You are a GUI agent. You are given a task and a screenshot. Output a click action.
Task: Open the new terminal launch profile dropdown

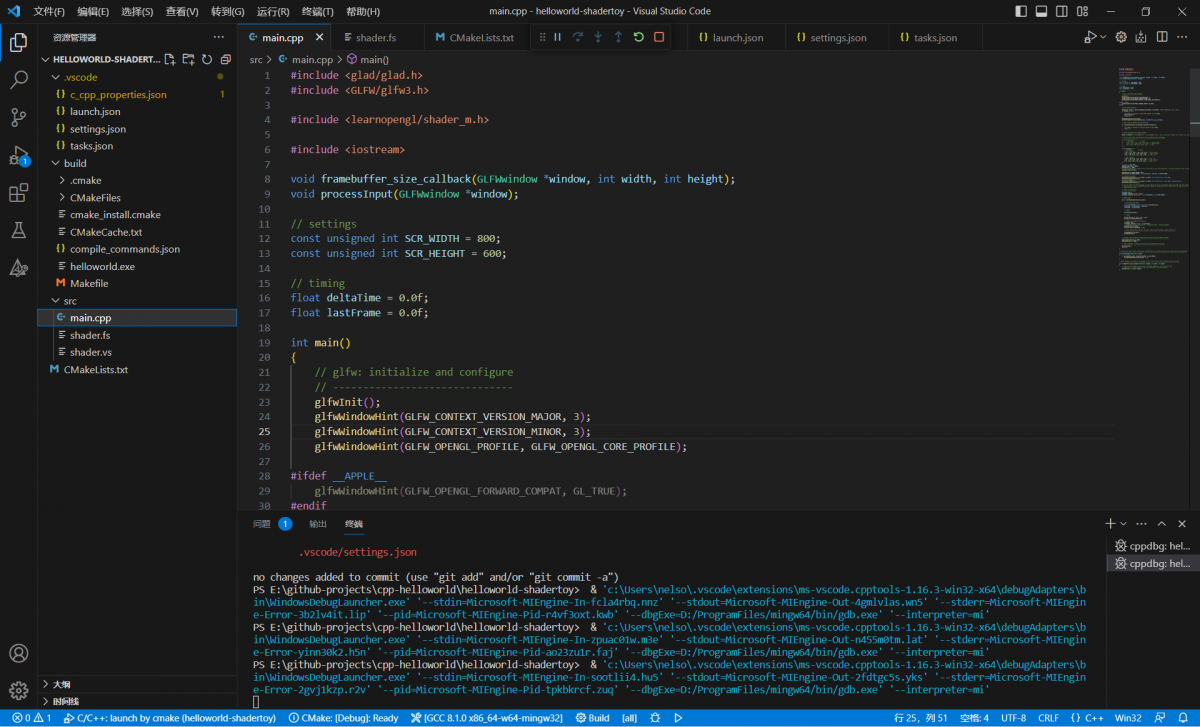click(1124, 523)
